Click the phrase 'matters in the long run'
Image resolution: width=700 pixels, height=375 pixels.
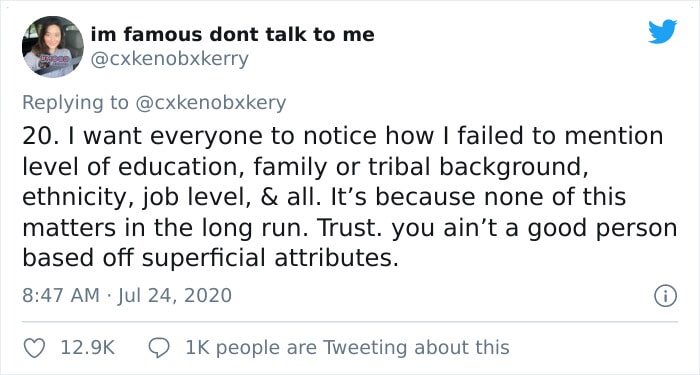(168, 228)
